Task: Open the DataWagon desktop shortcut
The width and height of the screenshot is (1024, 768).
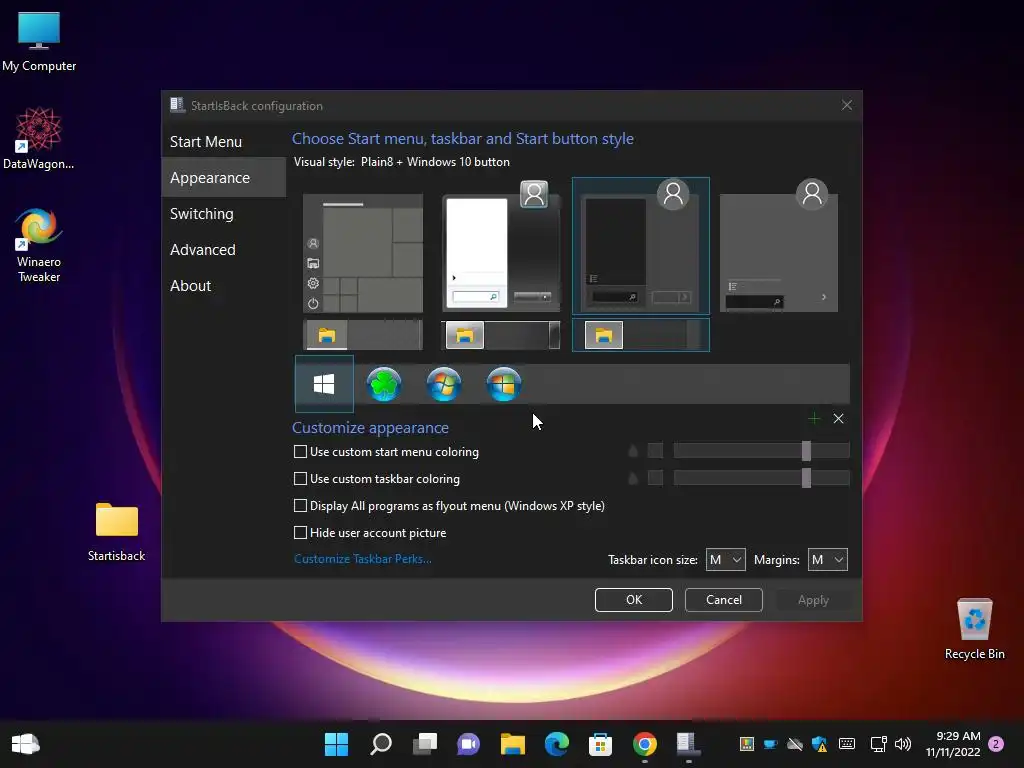Action: (39, 139)
